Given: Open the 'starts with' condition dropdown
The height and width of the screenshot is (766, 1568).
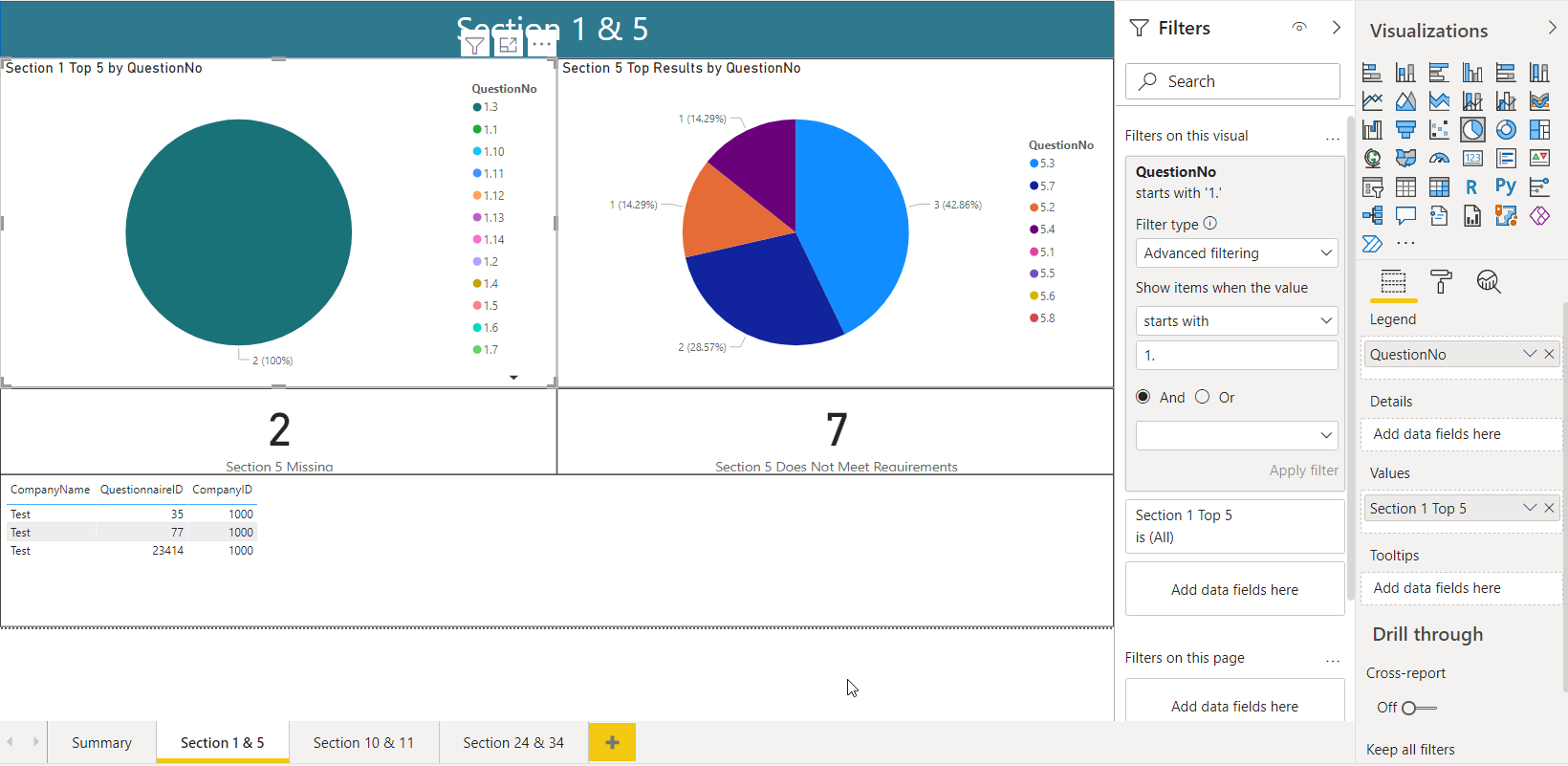Looking at the screenshot, I should 1237,321.
